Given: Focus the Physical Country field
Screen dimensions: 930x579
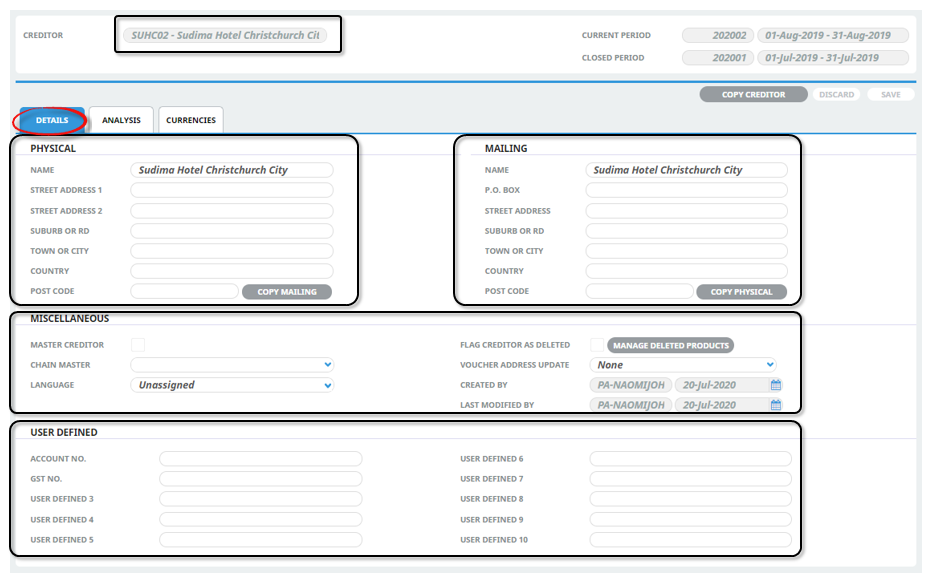Looking at the screenshot, I should pyautogui.click(x=232, y=271).
